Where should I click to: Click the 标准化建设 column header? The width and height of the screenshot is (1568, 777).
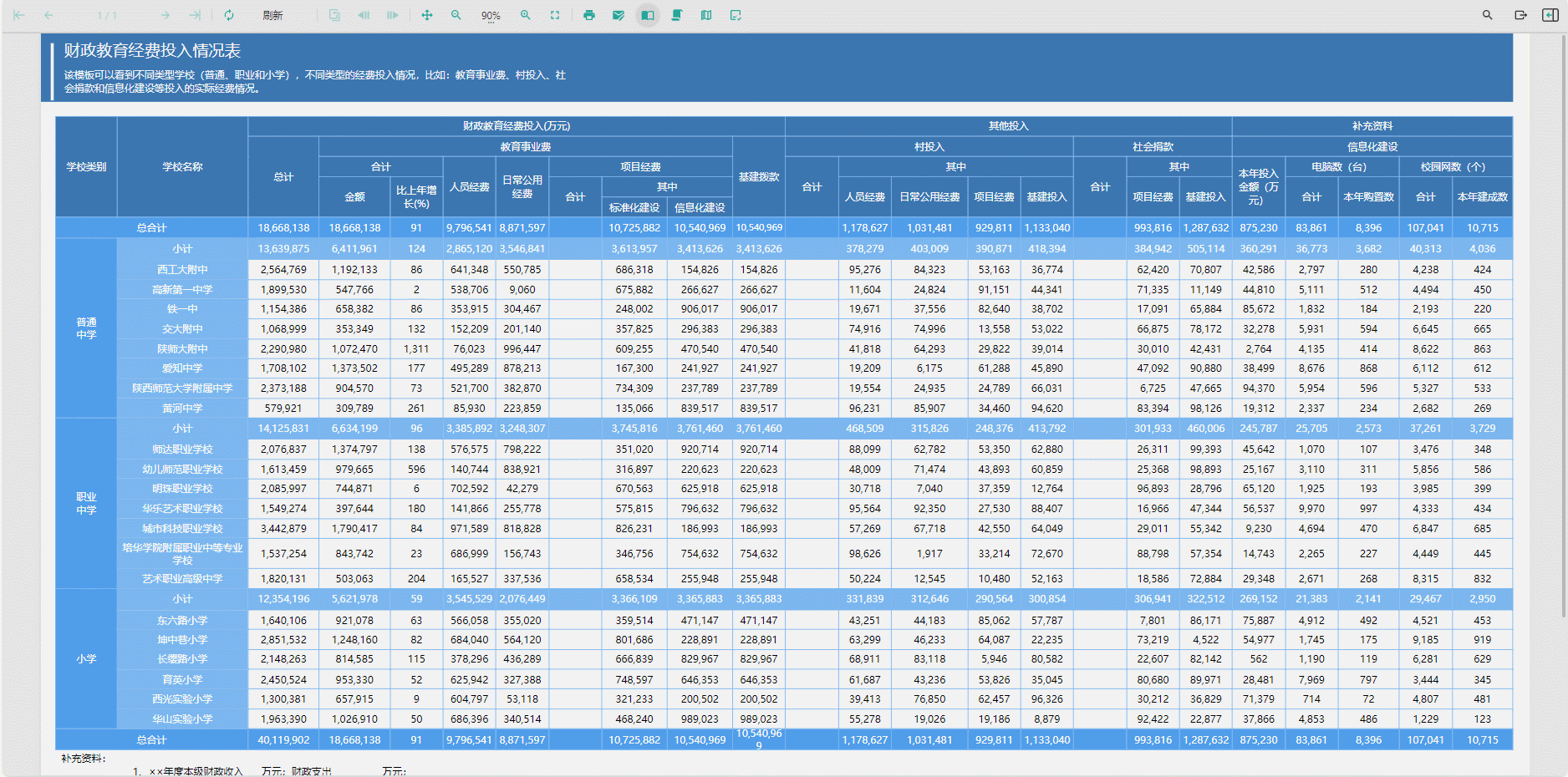point(634,208)
